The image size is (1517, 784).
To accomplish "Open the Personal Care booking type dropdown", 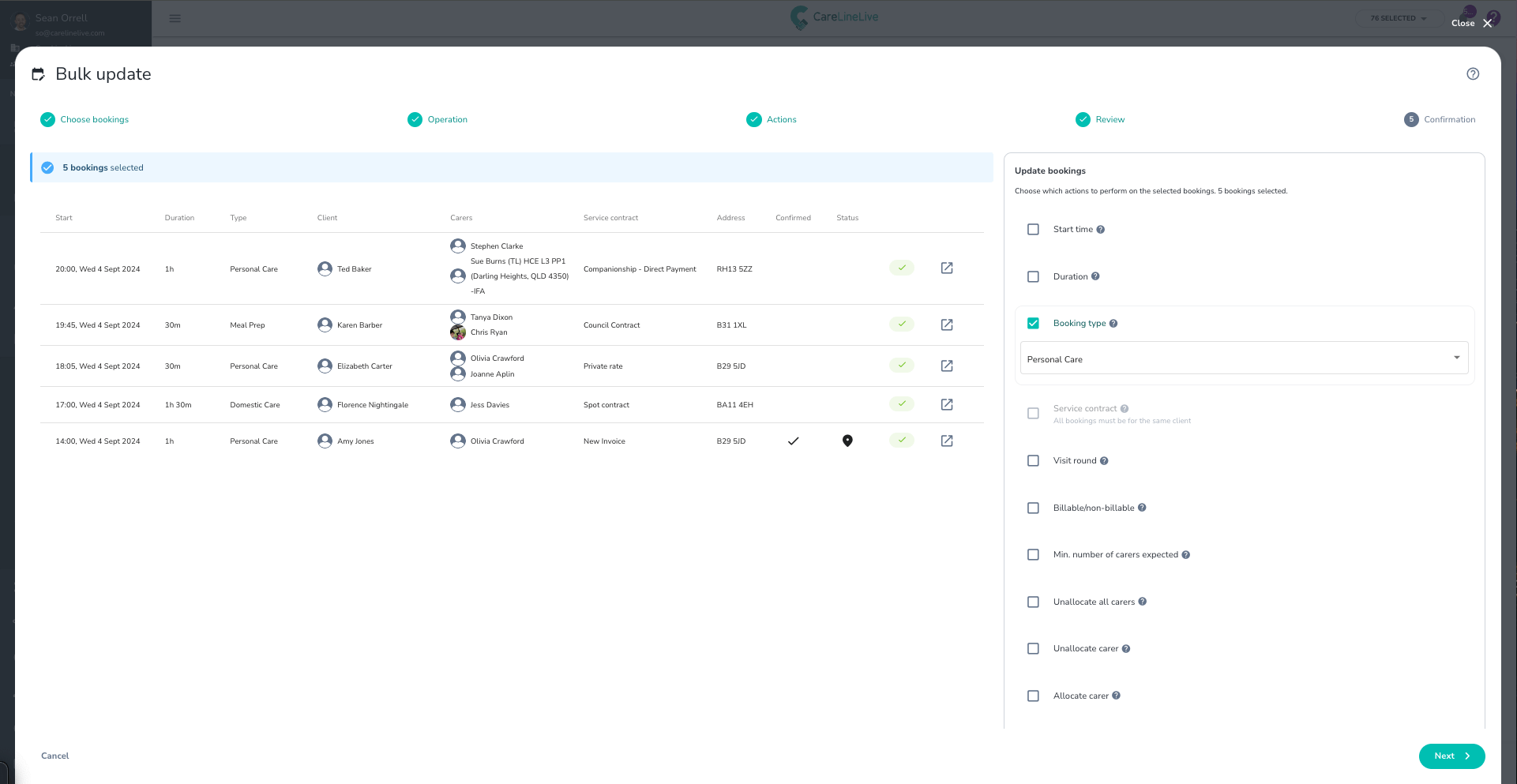I will tap(1243, 359).
